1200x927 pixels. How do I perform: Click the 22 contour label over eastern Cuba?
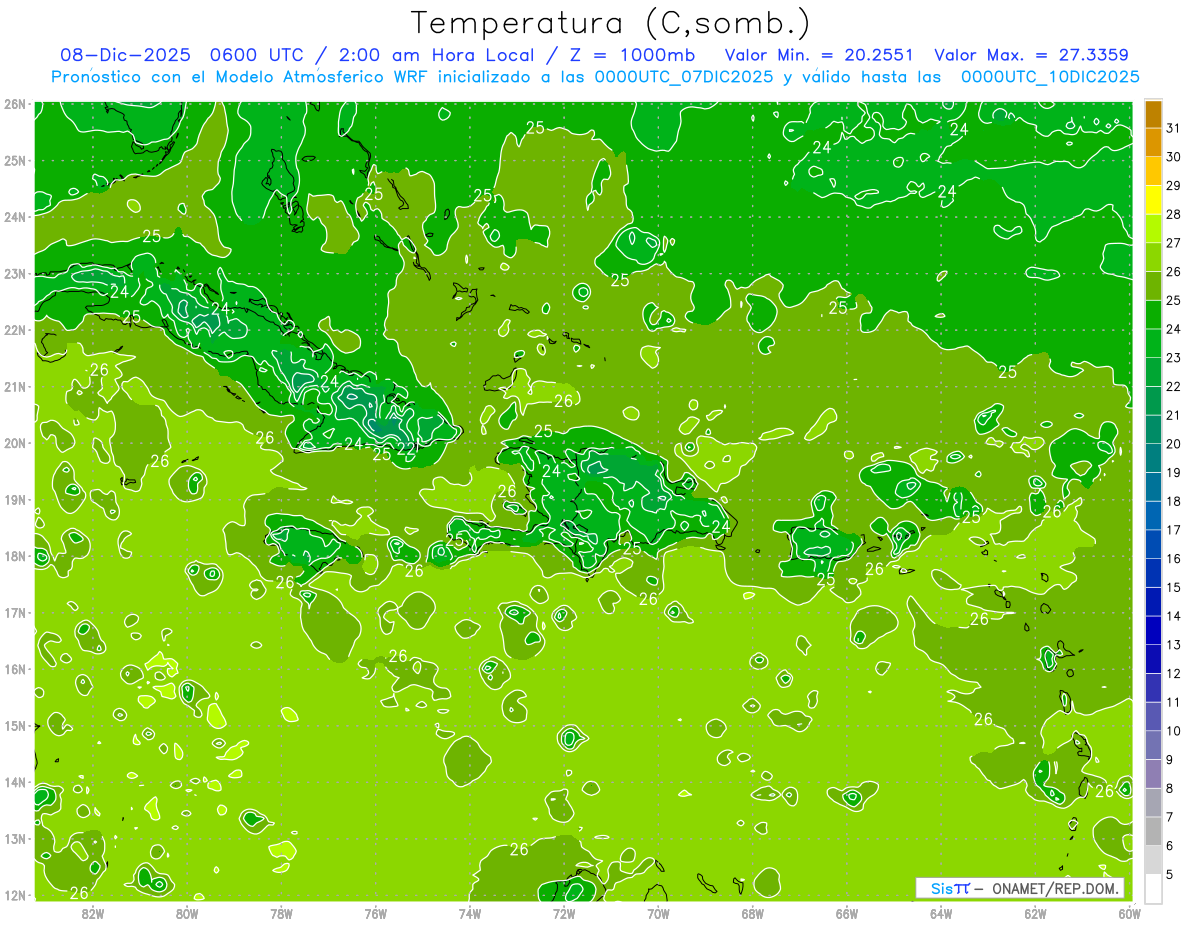(x=405, y=449)
